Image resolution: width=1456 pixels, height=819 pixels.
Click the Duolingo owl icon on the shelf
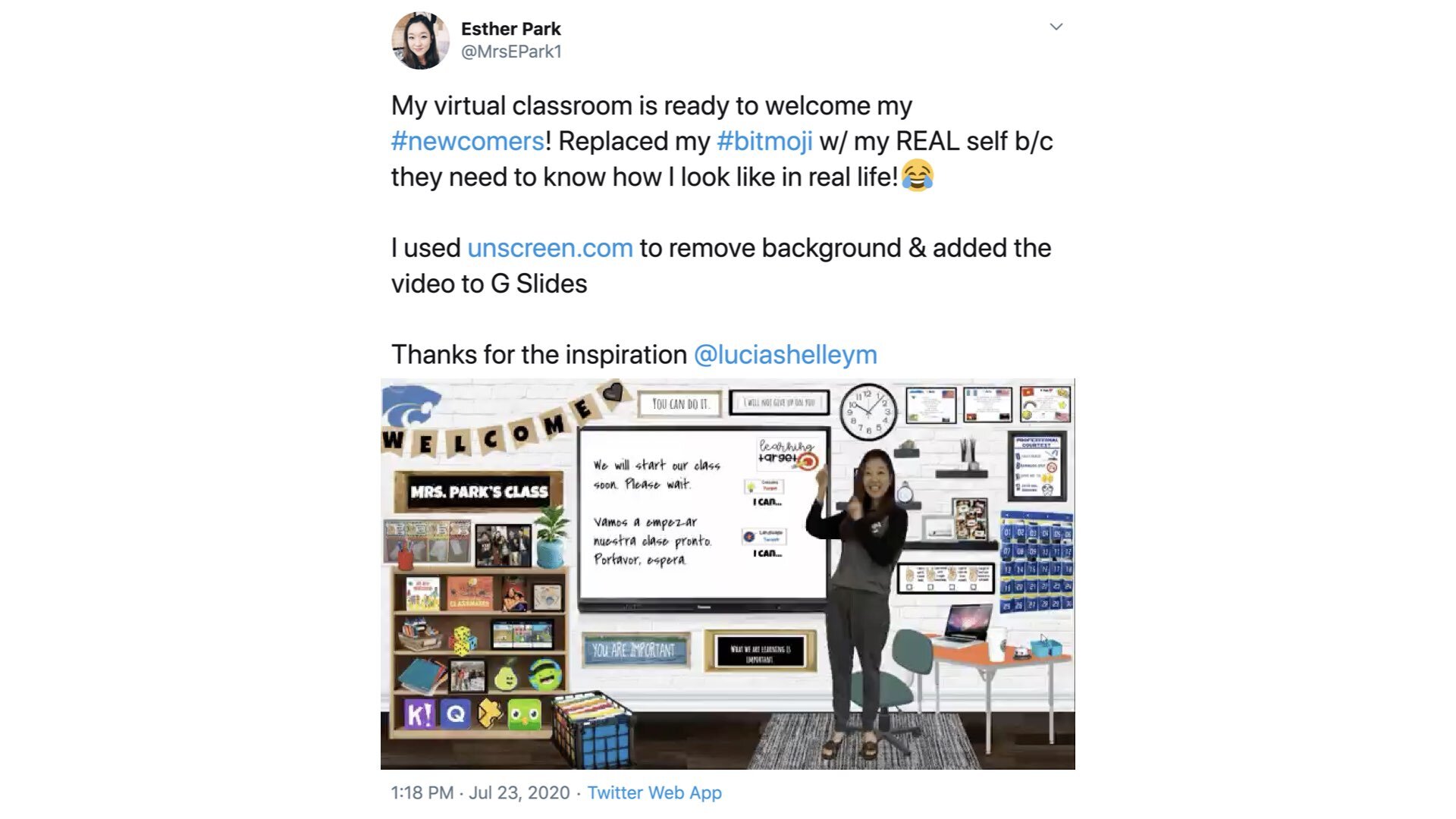coord(524,715)
